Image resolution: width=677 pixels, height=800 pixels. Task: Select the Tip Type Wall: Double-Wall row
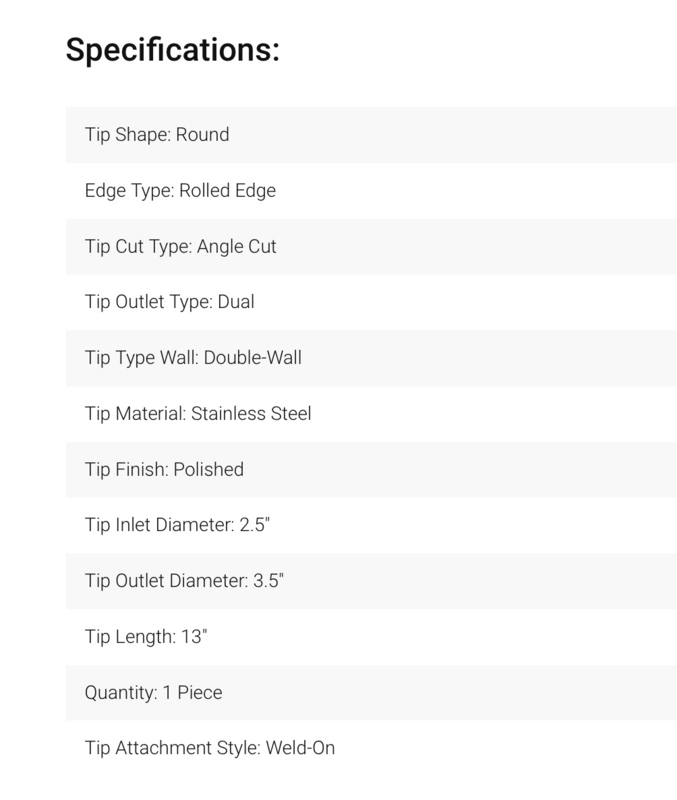click(x=371, y=358)
